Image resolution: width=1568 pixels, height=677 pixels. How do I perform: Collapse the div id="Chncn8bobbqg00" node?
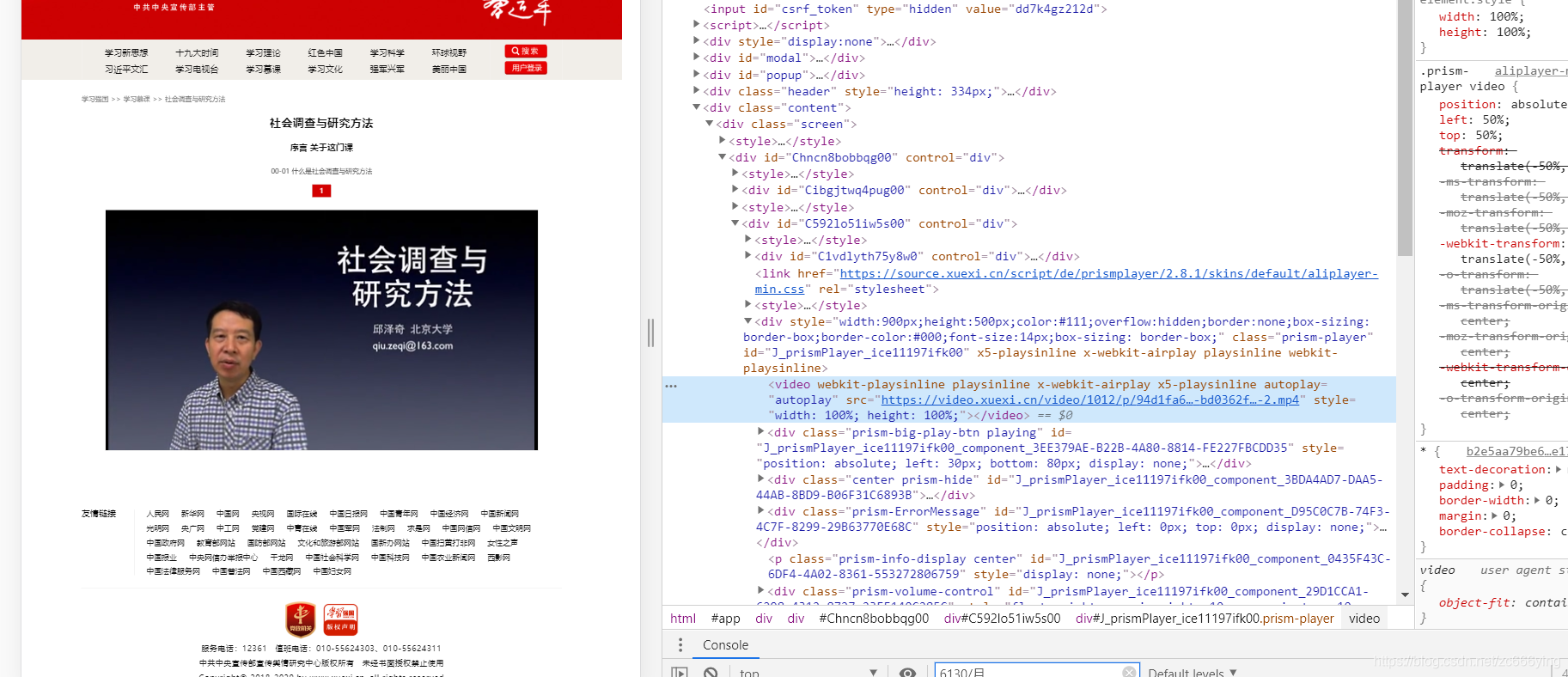click(723, 157)
